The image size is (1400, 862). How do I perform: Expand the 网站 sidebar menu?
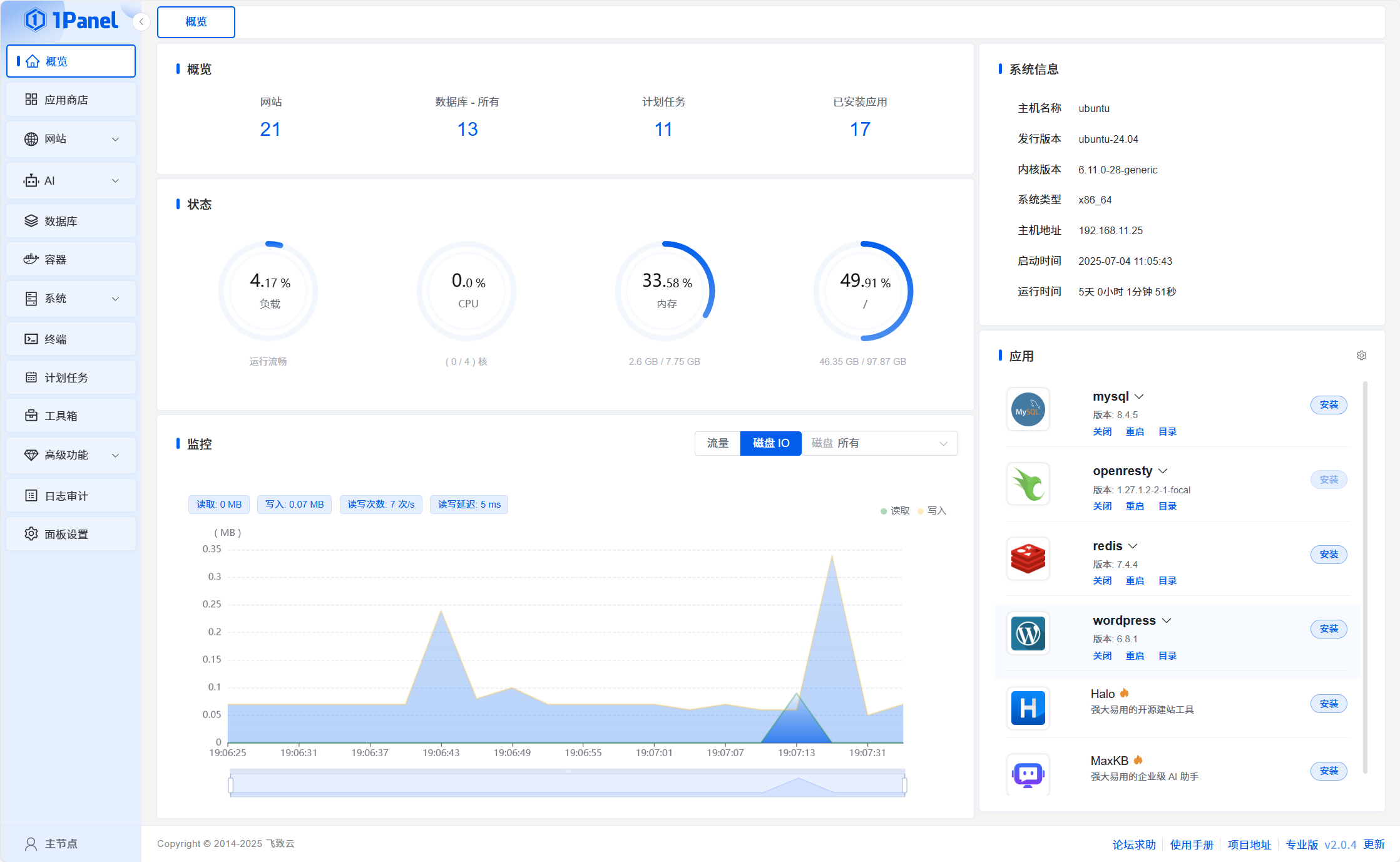point(70,139)
